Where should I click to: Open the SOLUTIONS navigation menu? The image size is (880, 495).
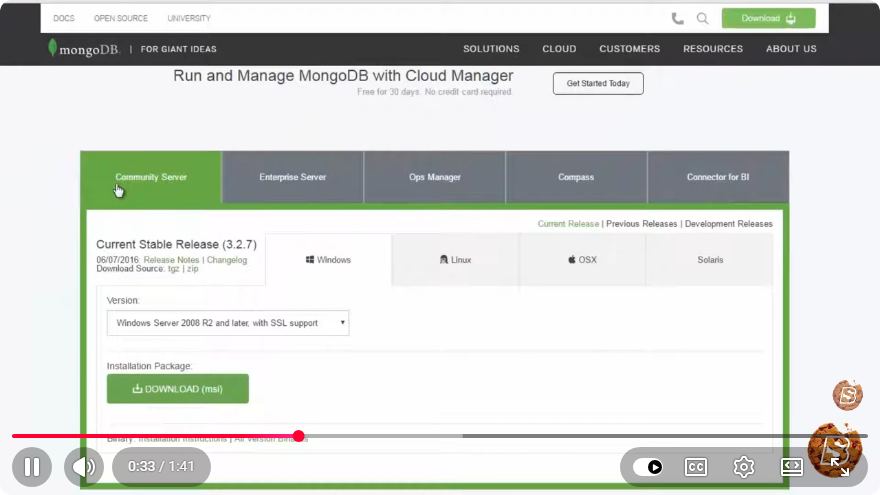coord(491,49)
